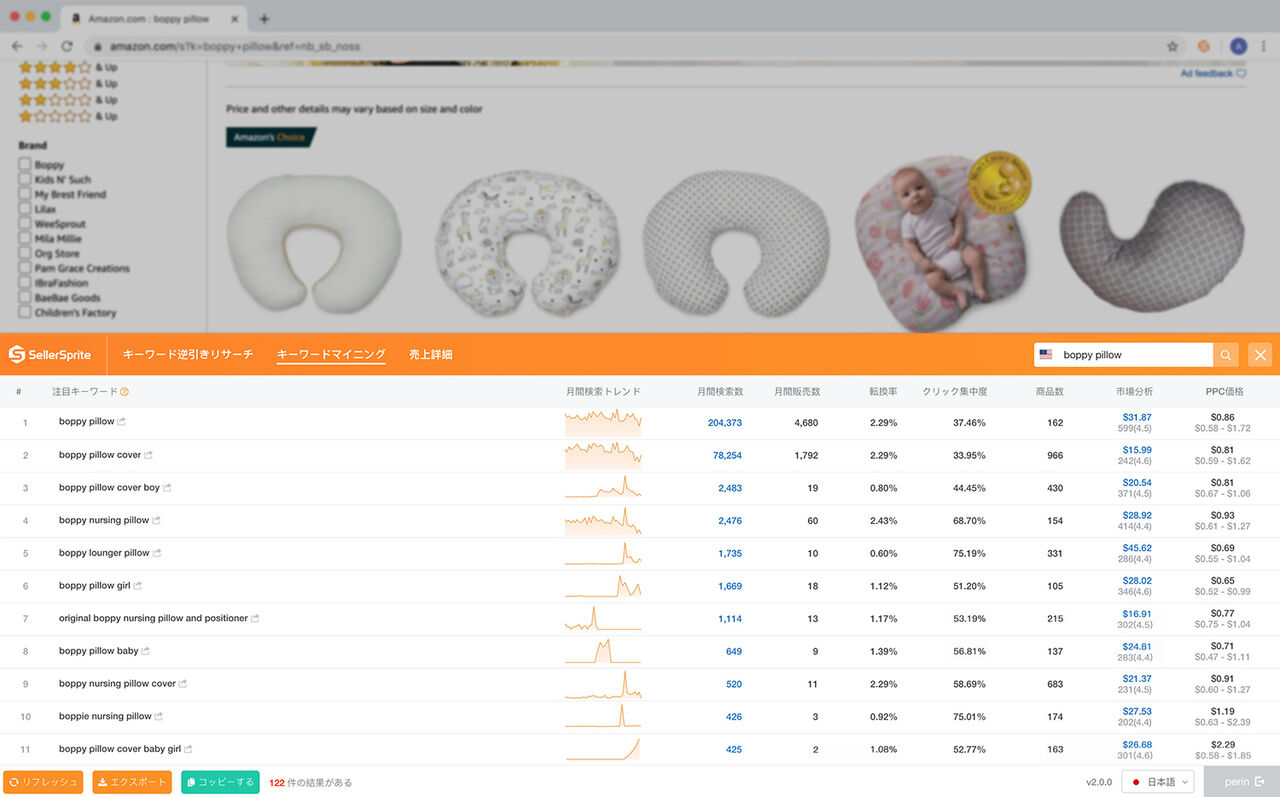Go back with the browser back arrow
1280x797 pixels.
[x=17, y=46]
